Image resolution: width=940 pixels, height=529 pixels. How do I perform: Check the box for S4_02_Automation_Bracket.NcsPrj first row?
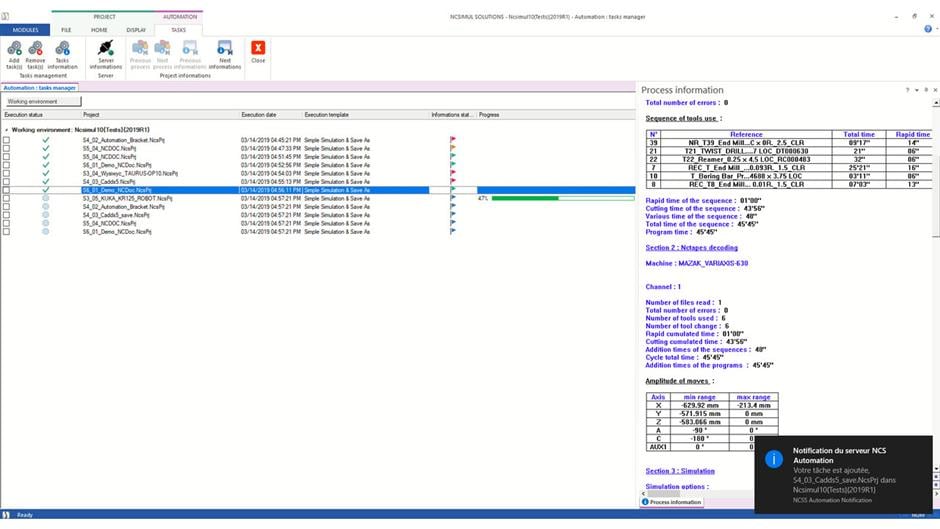(7, 140)
